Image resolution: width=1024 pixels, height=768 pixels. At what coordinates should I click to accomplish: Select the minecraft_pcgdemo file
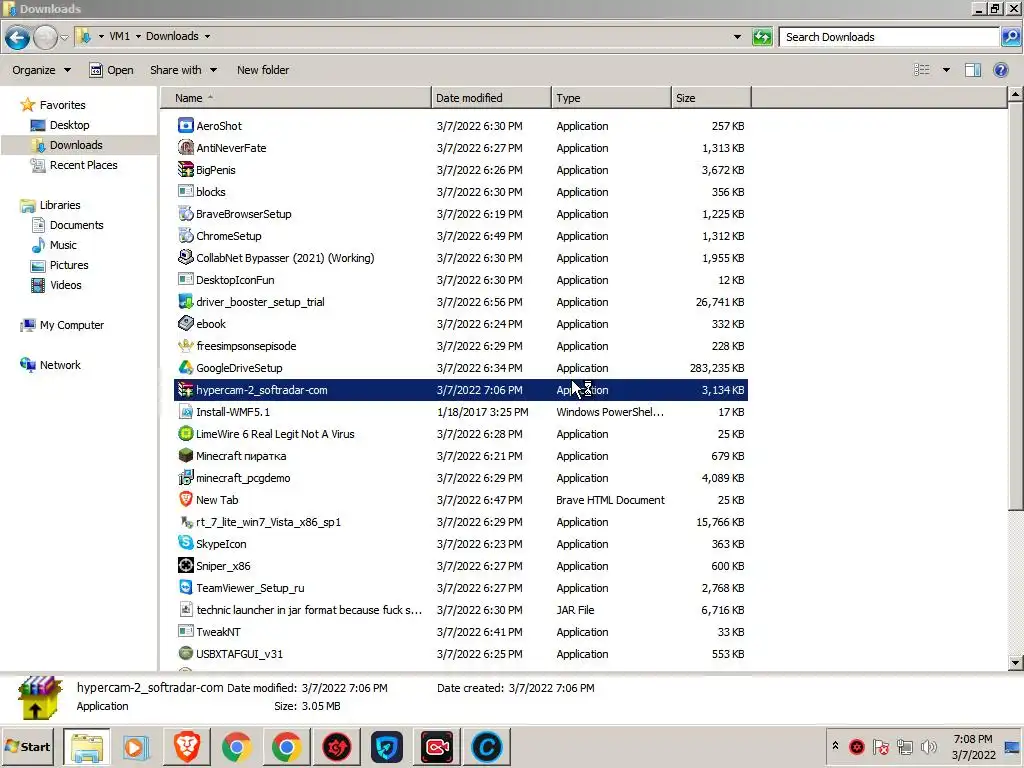(460, 477)
